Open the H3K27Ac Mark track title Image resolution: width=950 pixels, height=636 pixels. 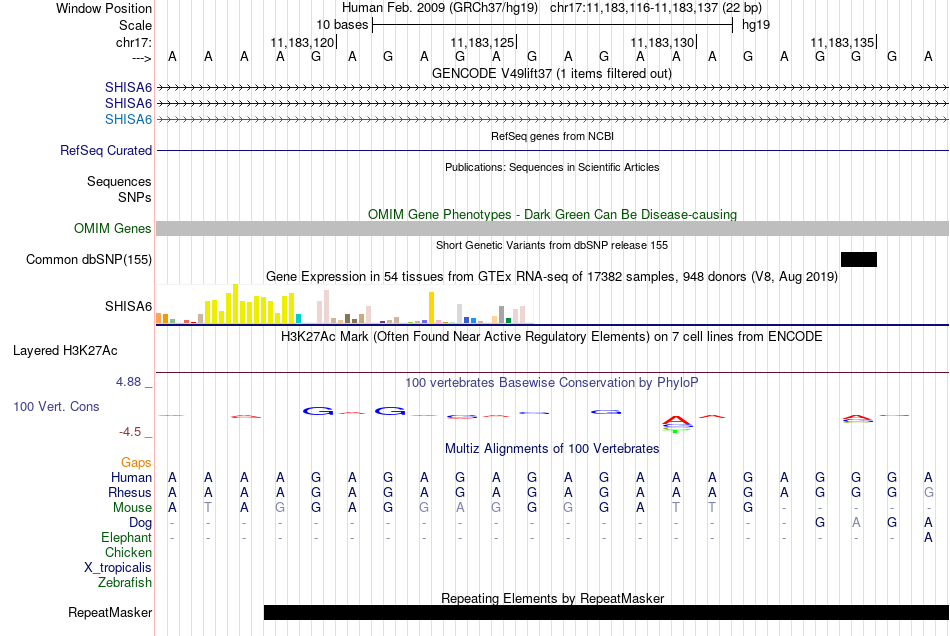(552, 337)
